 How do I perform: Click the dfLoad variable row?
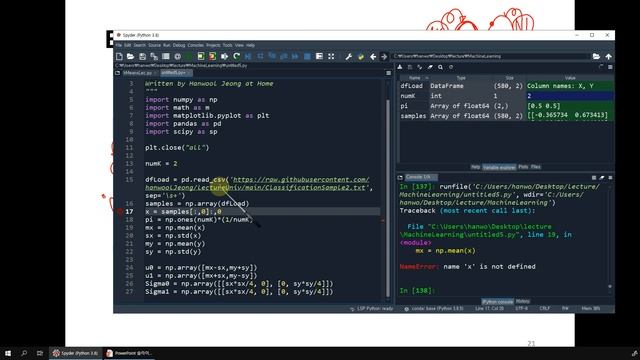coord(506,86)
